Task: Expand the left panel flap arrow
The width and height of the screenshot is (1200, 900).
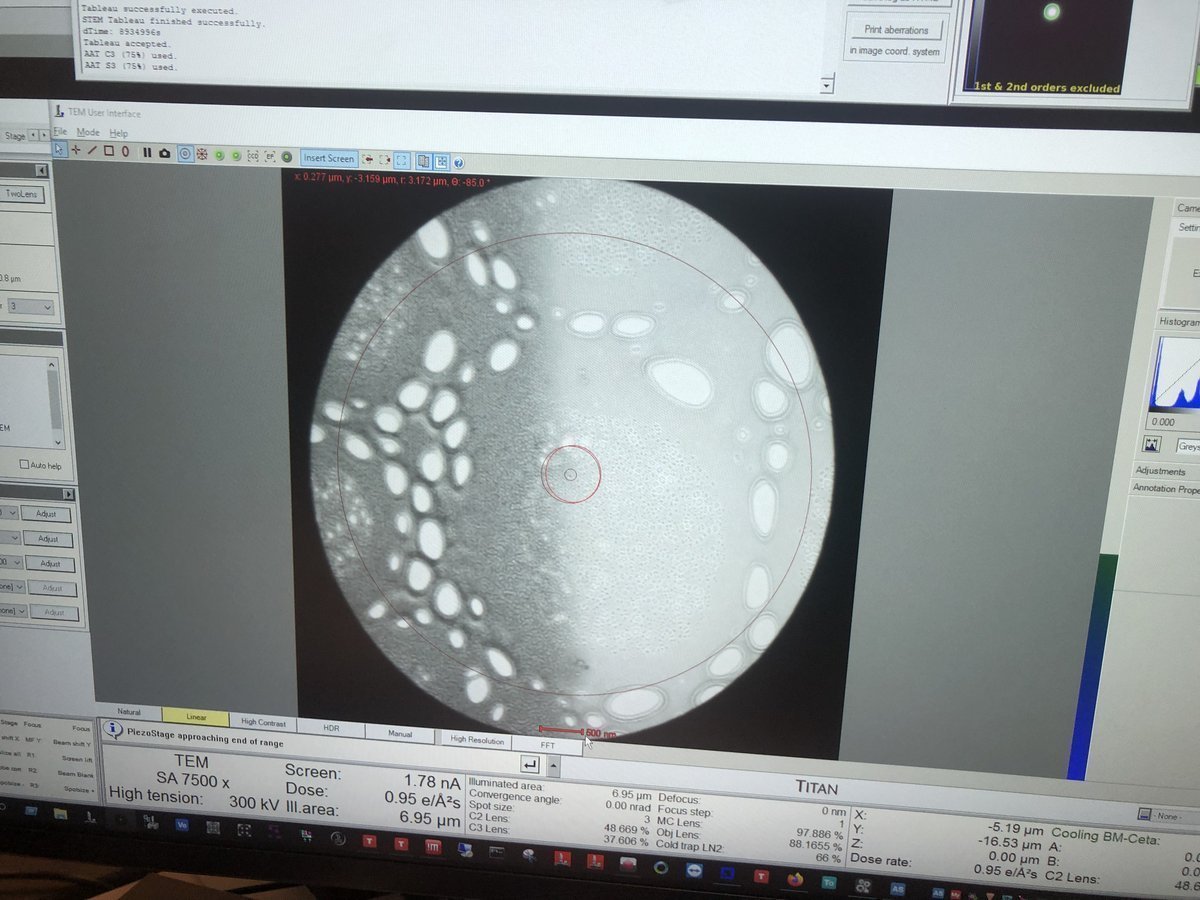Action: point(69,494)
